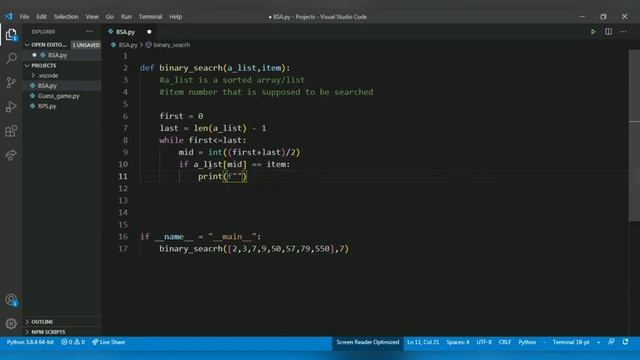Start Live Share from status bar
Image resolution: width=640 pixels, height=360 pixels.
[x=109, y=342]
